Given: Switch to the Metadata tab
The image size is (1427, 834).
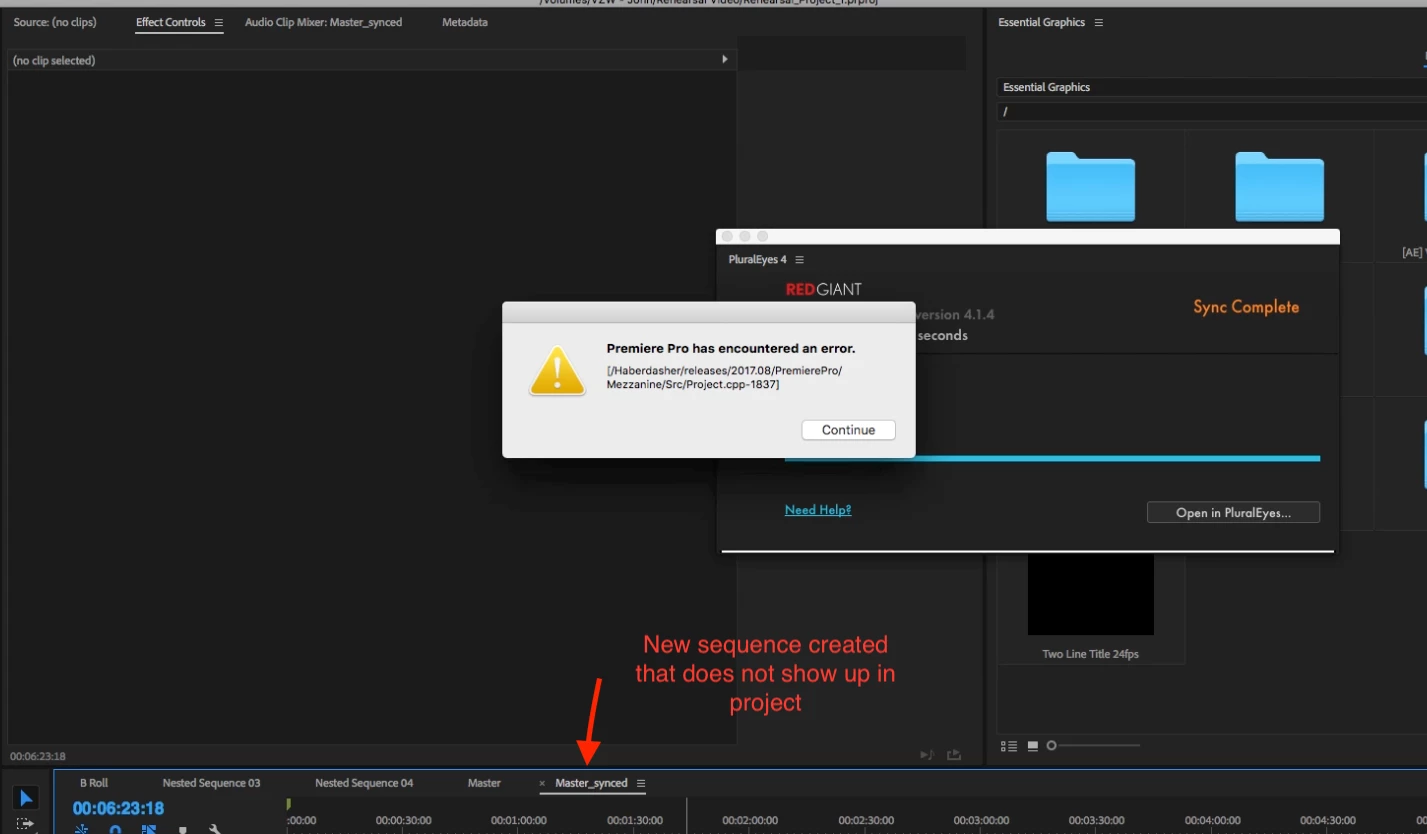Looking at the screenshot, I should (x=465, y=22).
